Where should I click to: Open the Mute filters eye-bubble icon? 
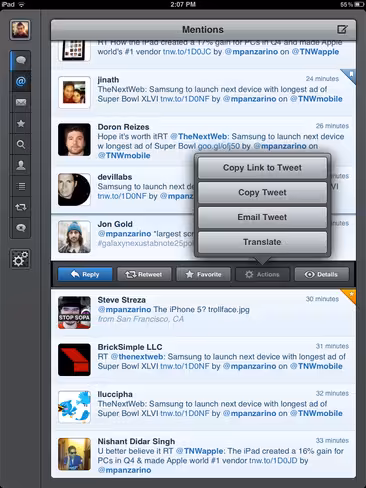(x=21, y=228)
